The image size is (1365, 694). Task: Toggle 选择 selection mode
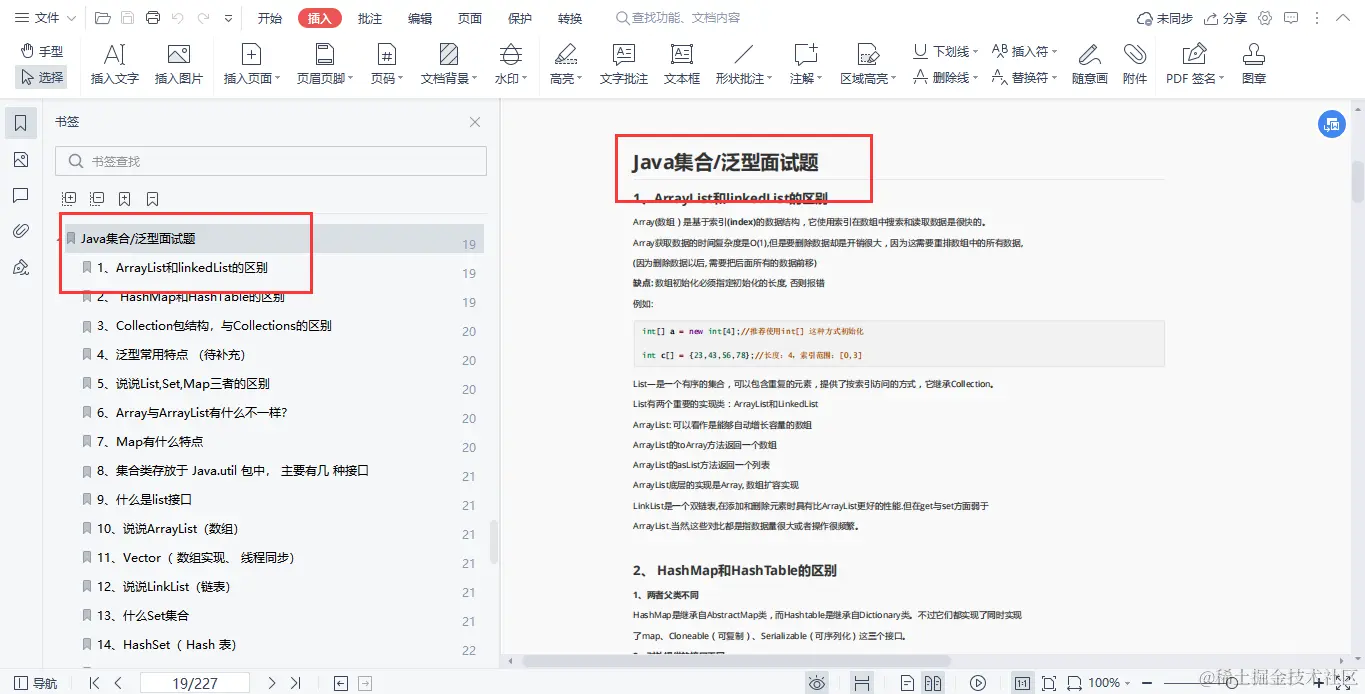pos(41,75)
